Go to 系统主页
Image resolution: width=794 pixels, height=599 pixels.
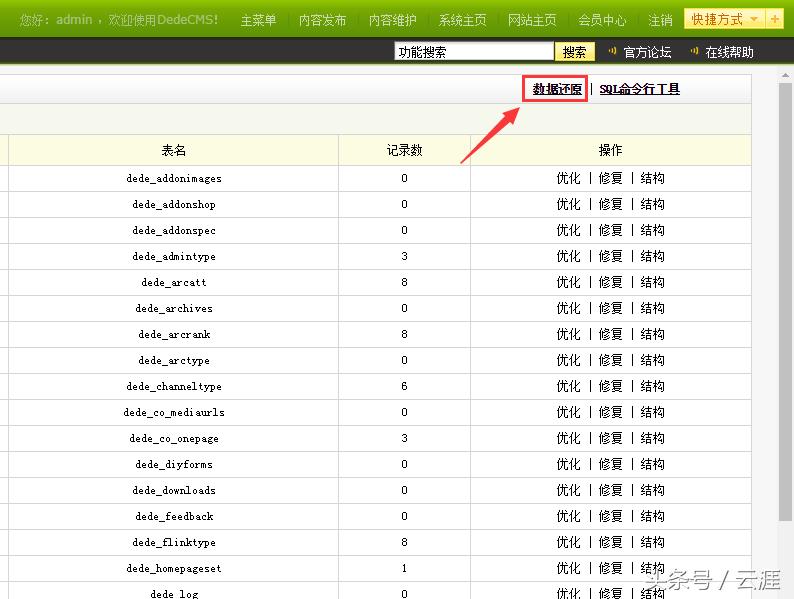point(462,20)
